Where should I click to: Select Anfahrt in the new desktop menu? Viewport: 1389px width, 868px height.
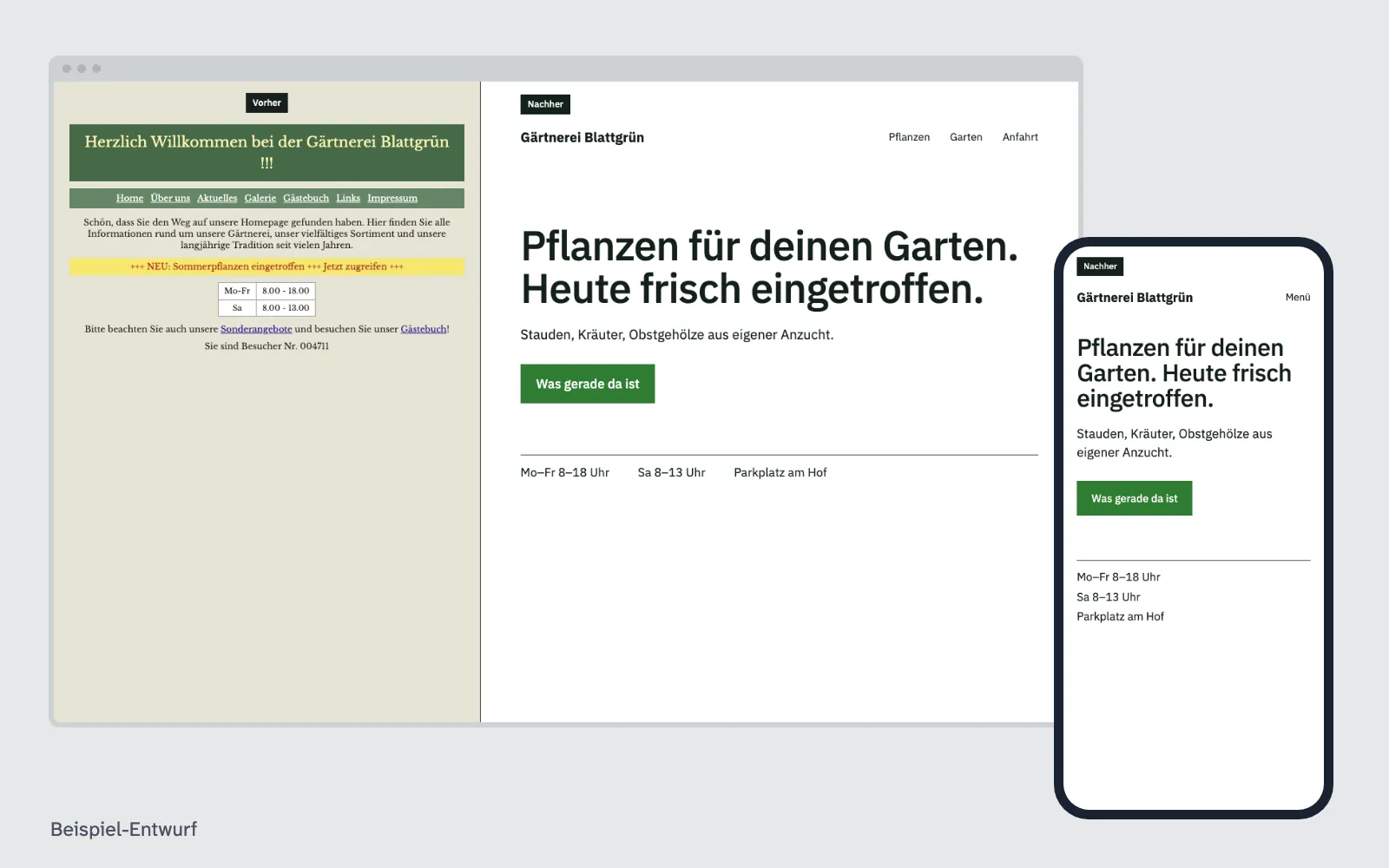pos(1020,137)
